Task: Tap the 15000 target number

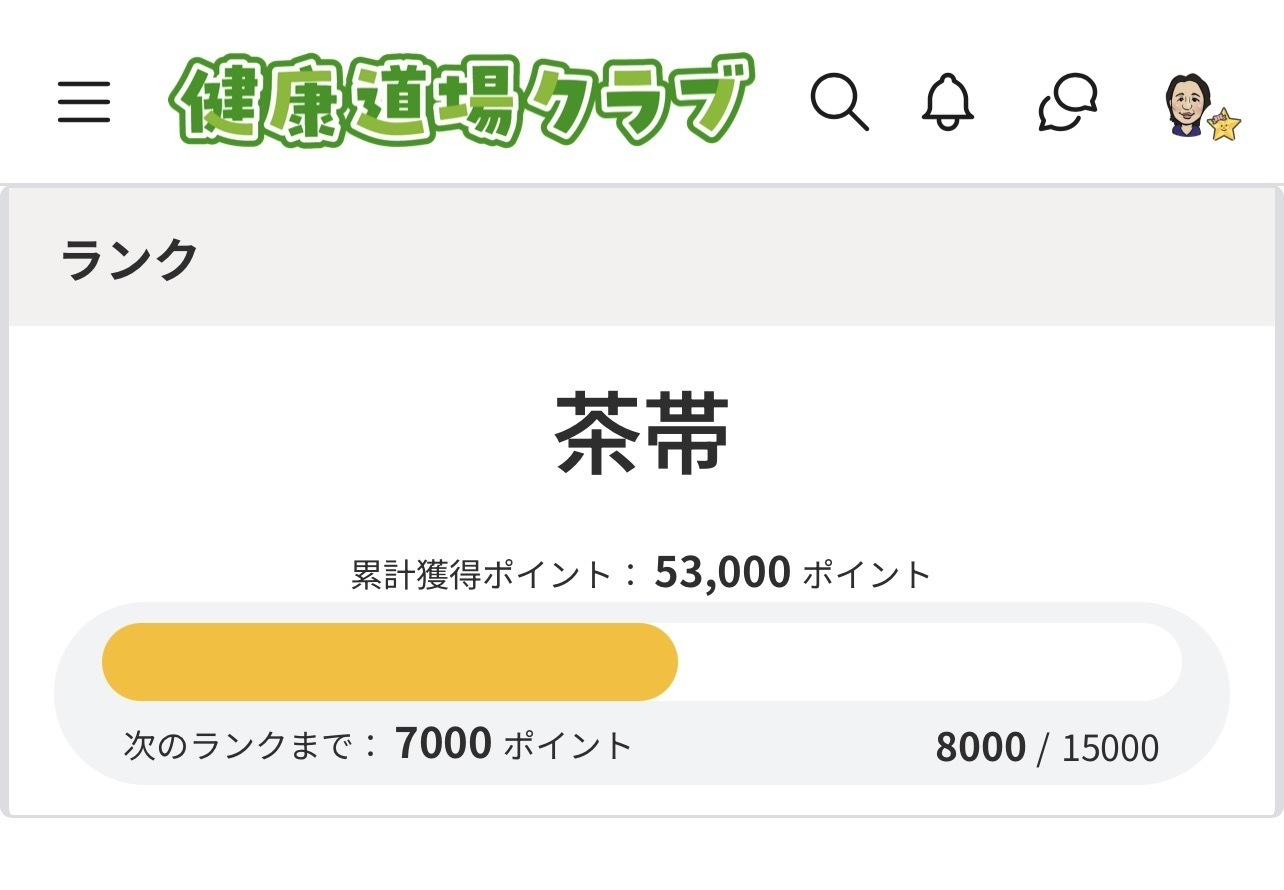Action: (x=1110, y=749)
